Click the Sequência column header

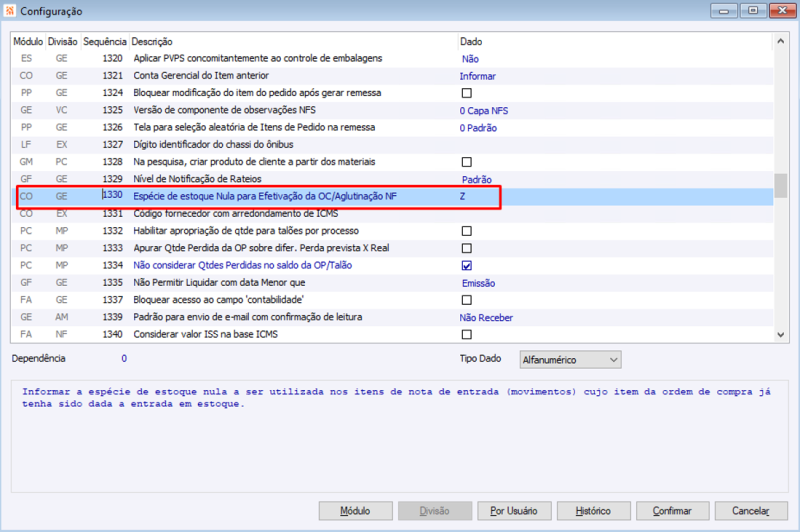(105, 41)
